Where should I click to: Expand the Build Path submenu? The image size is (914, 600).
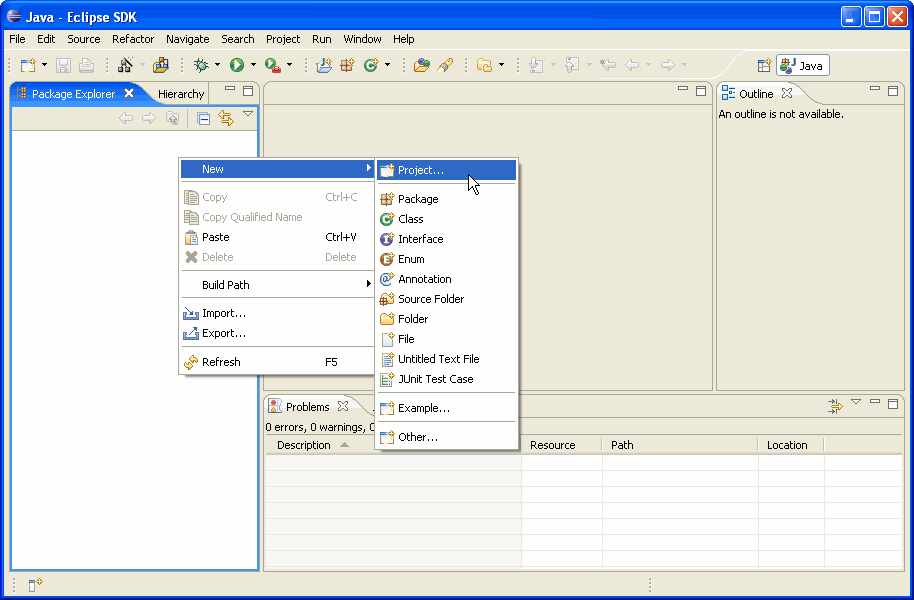coord(277,285)
